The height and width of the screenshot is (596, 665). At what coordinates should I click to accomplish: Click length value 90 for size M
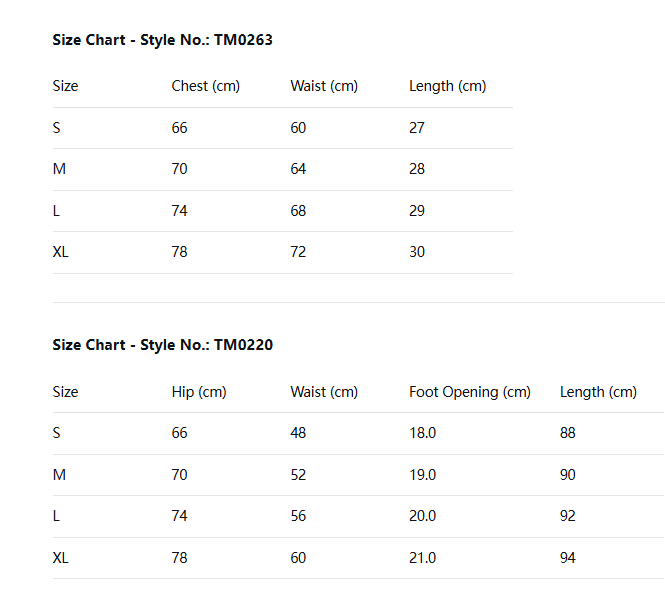click(568, 475)
